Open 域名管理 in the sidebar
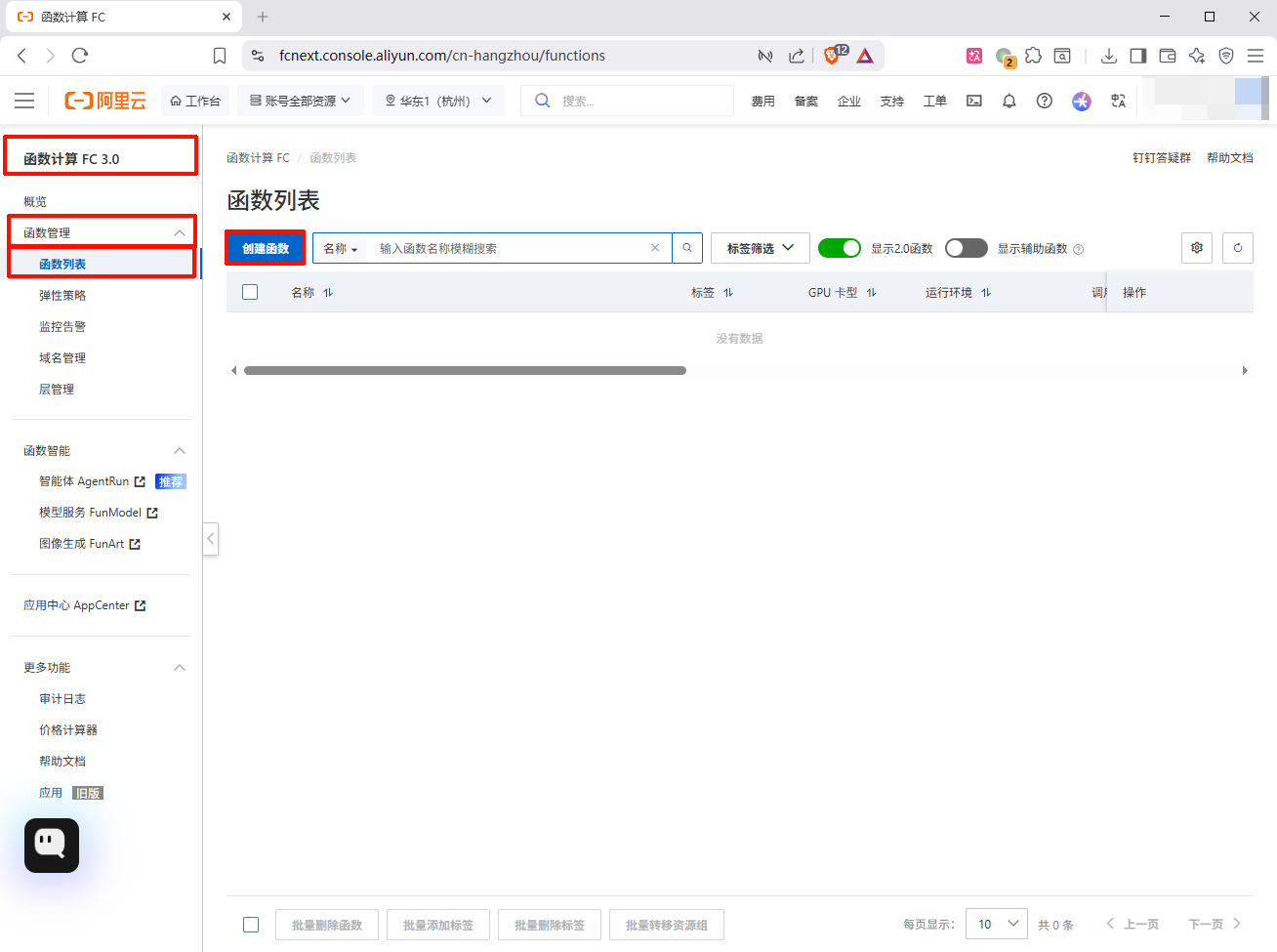Image resolution: width=1277 pixels, height=952 pixels. pyautogui.click(x=62, y=357)
